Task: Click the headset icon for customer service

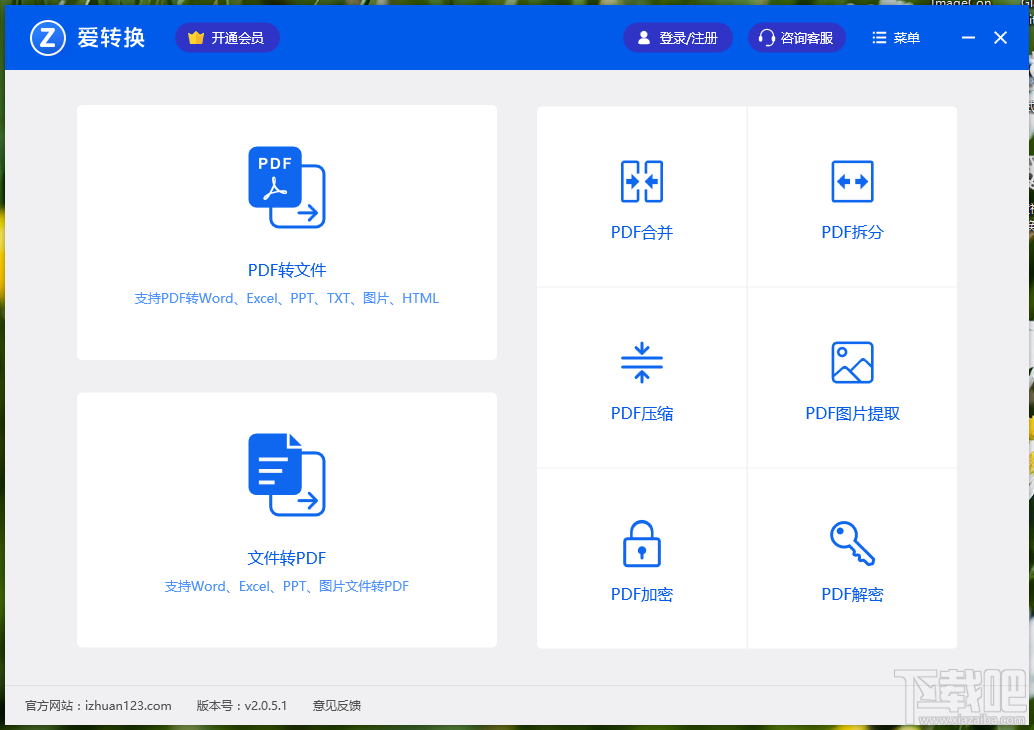Action: coord(767,37)
